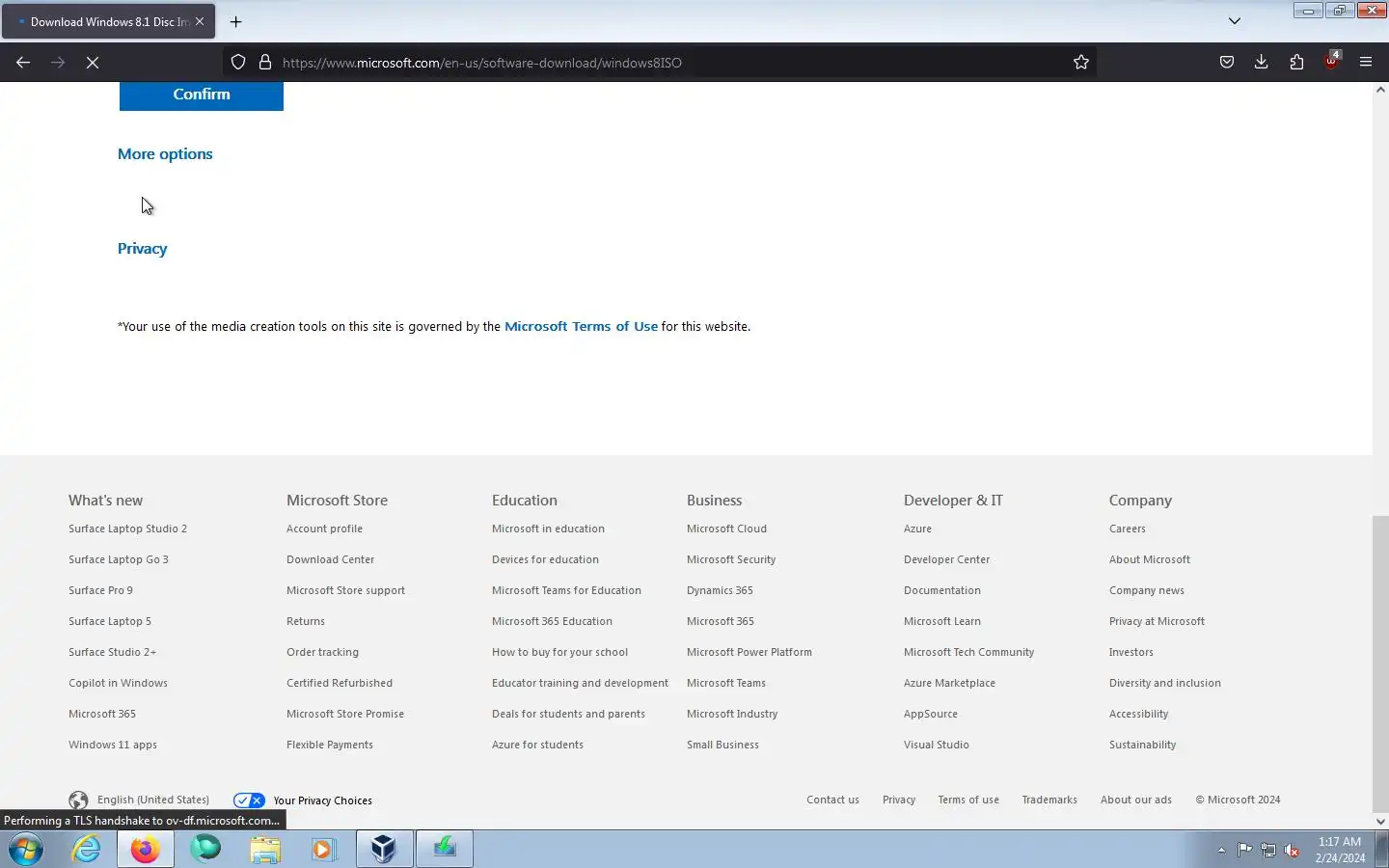Open VirtualBox taskbar icon
This screenshot has height=868, width=1389.
[x=384, y=850]
